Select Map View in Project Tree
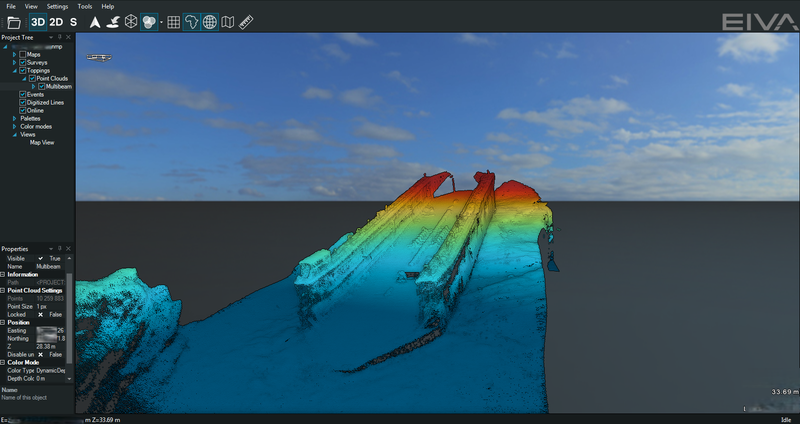 click(x=41, y=142)
